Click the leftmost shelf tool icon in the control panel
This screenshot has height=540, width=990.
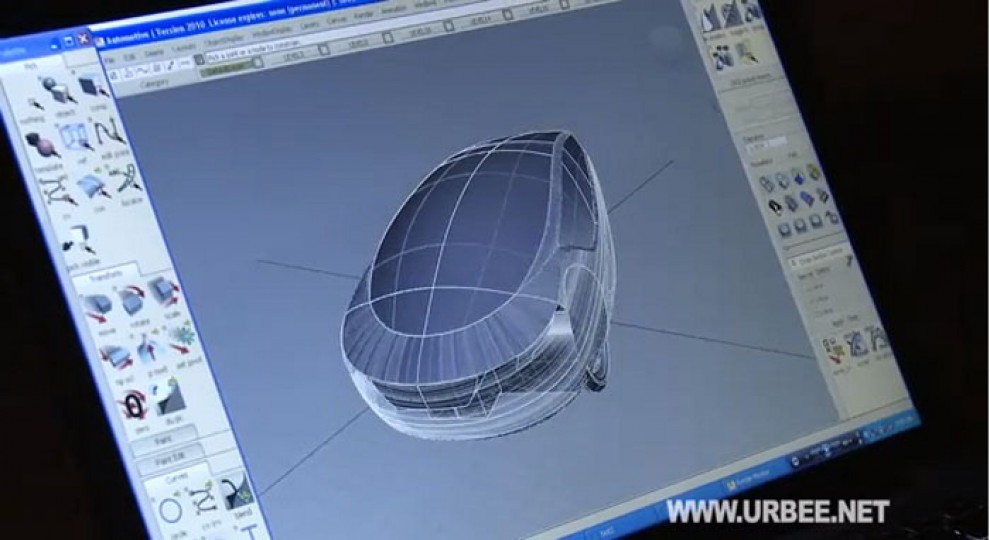[x=835, y=349]
